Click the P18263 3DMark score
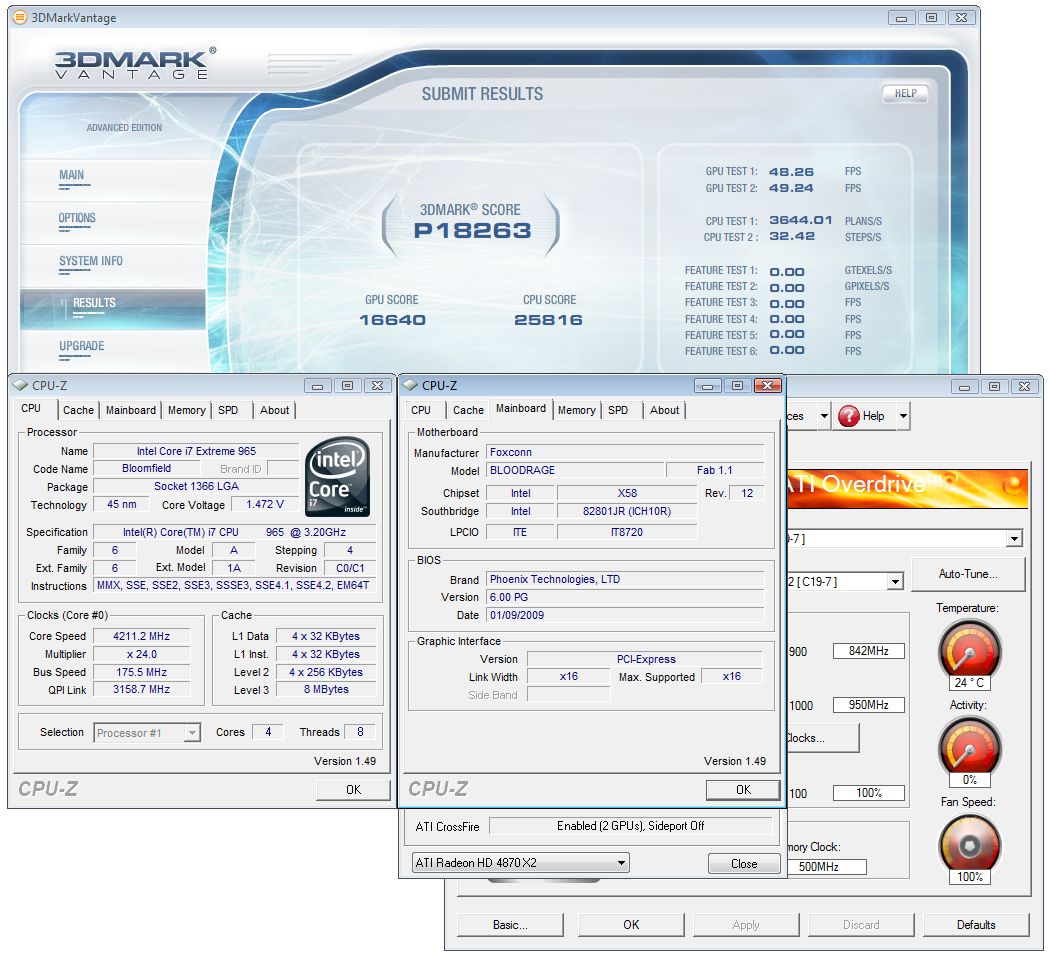This screenshot has height=955, width=1049. point(472,231)
